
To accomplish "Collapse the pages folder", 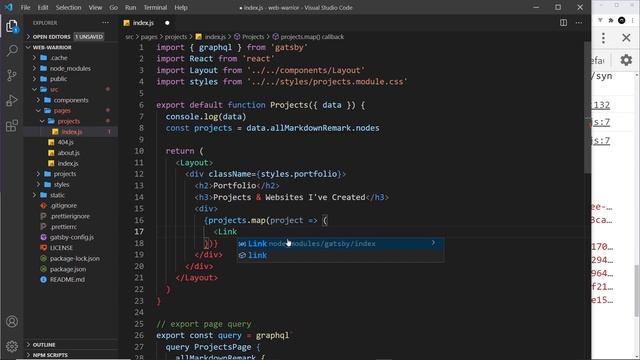I will point(71,111).
